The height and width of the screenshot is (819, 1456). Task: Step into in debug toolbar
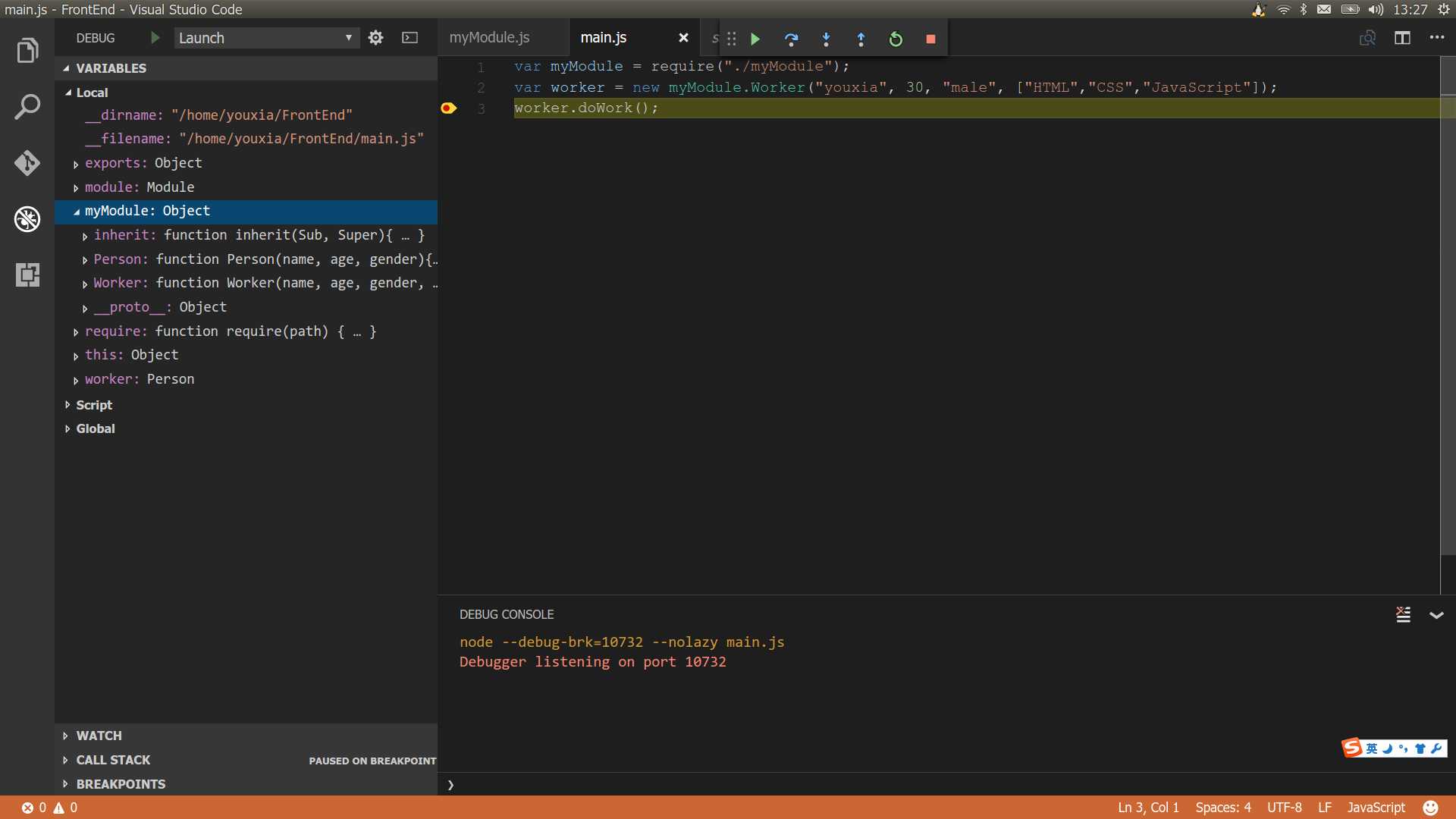(826, 39)
